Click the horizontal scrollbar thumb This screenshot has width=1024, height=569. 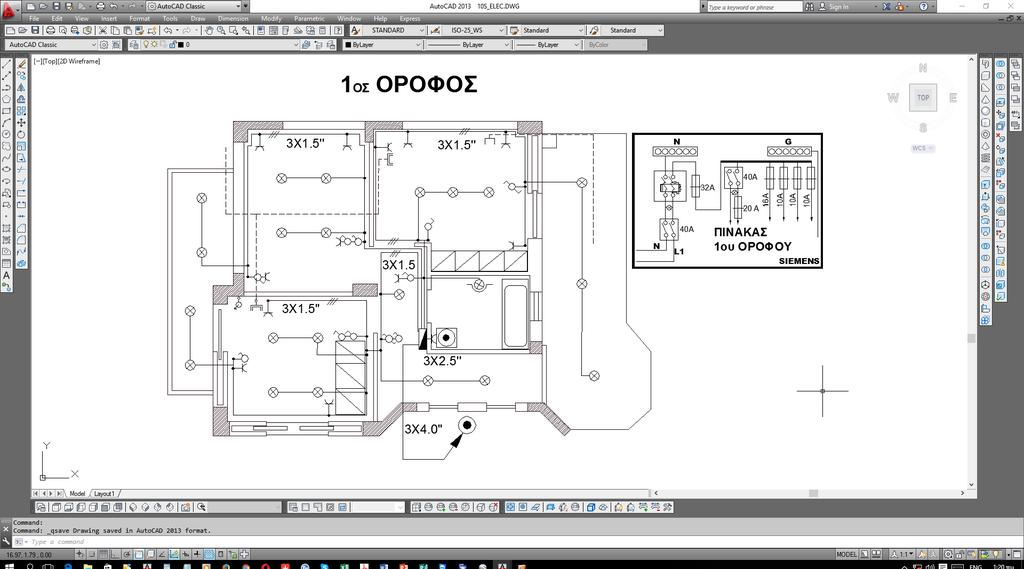tap(813, 493)
